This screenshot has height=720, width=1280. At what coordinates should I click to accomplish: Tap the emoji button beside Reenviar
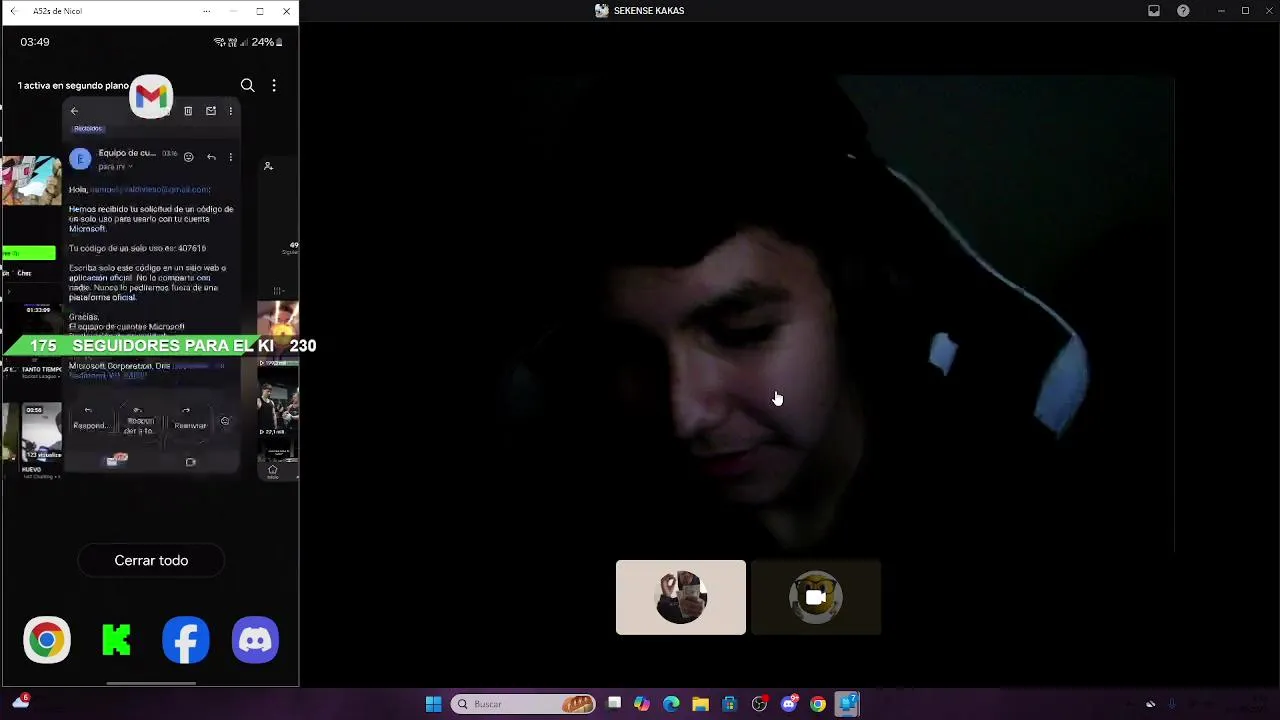[225, 421]
